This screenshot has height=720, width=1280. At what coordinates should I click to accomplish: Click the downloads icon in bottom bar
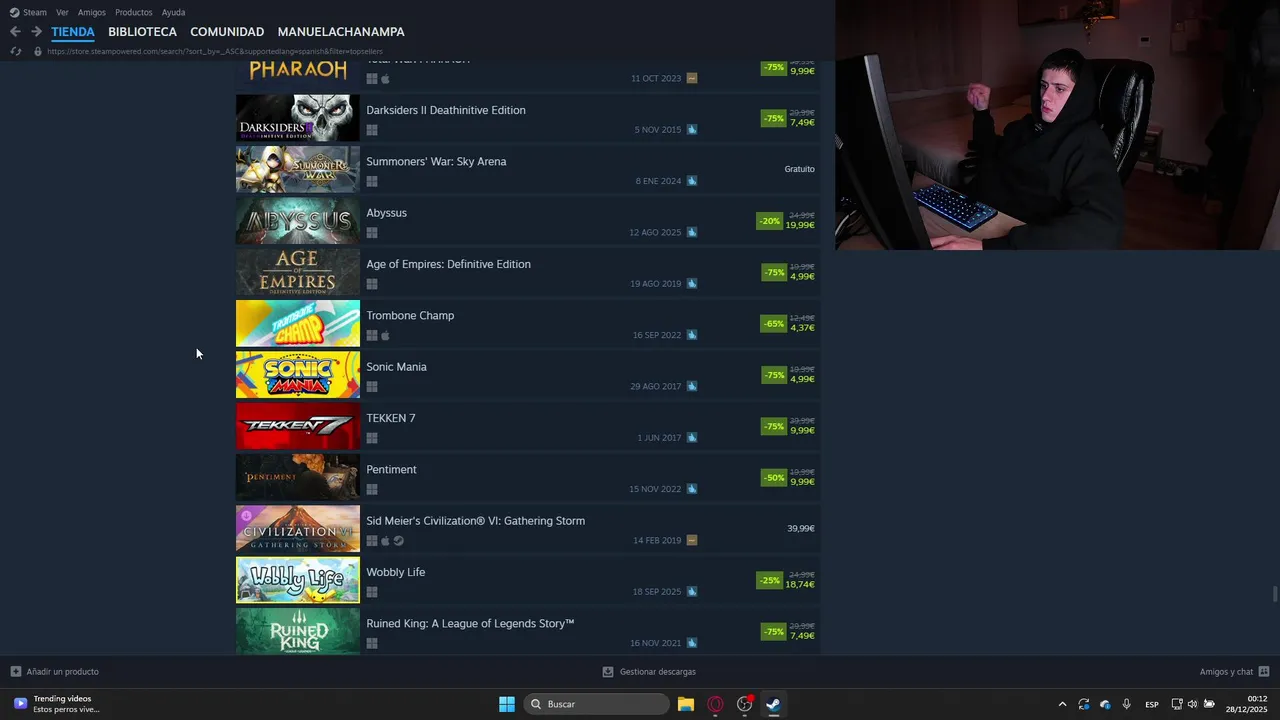(x=608, y=672)
